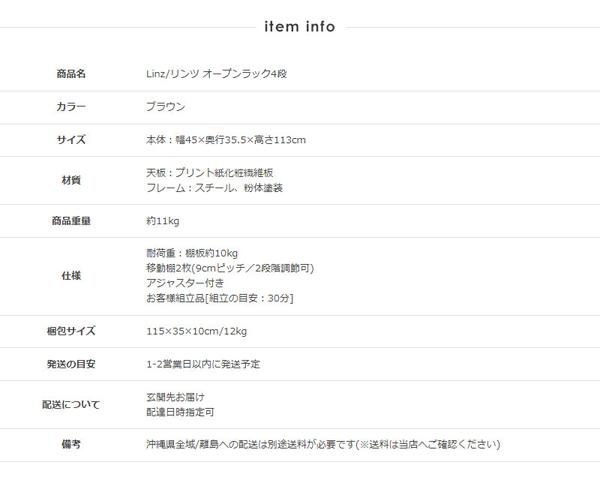
Task: Click the "item info" heading
Action: 299,26
